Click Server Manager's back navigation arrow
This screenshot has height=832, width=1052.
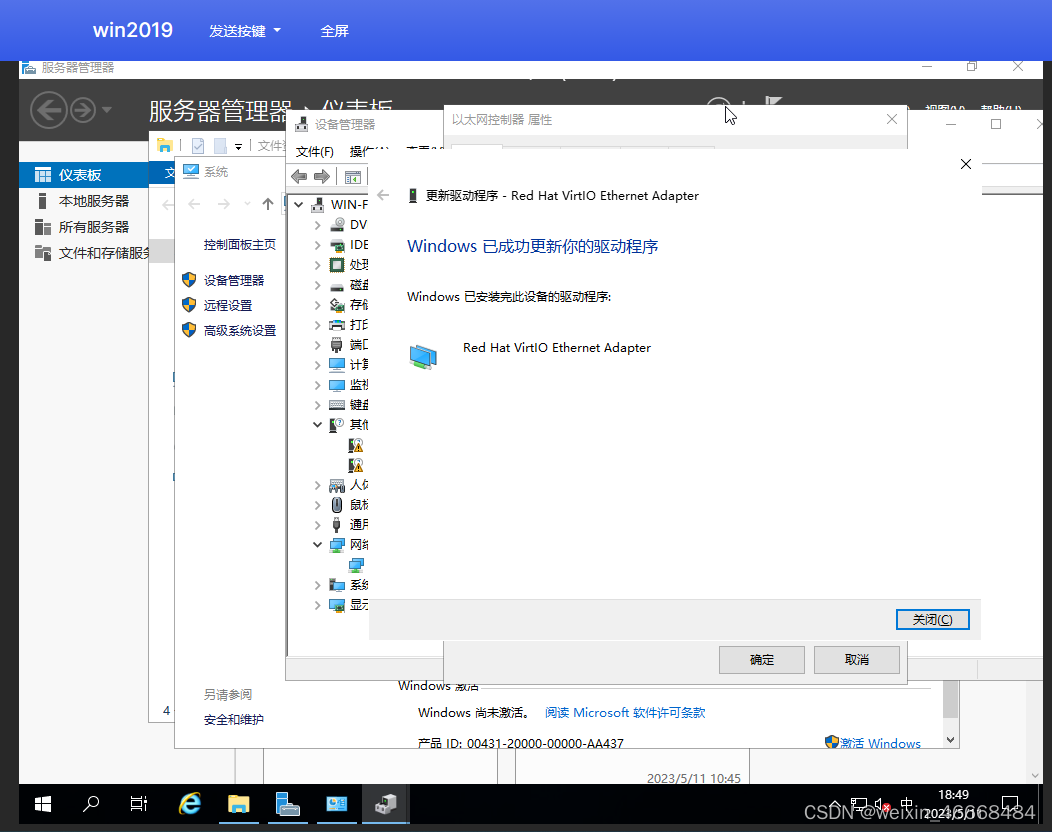pyautogui.click(x=49, y=109)
